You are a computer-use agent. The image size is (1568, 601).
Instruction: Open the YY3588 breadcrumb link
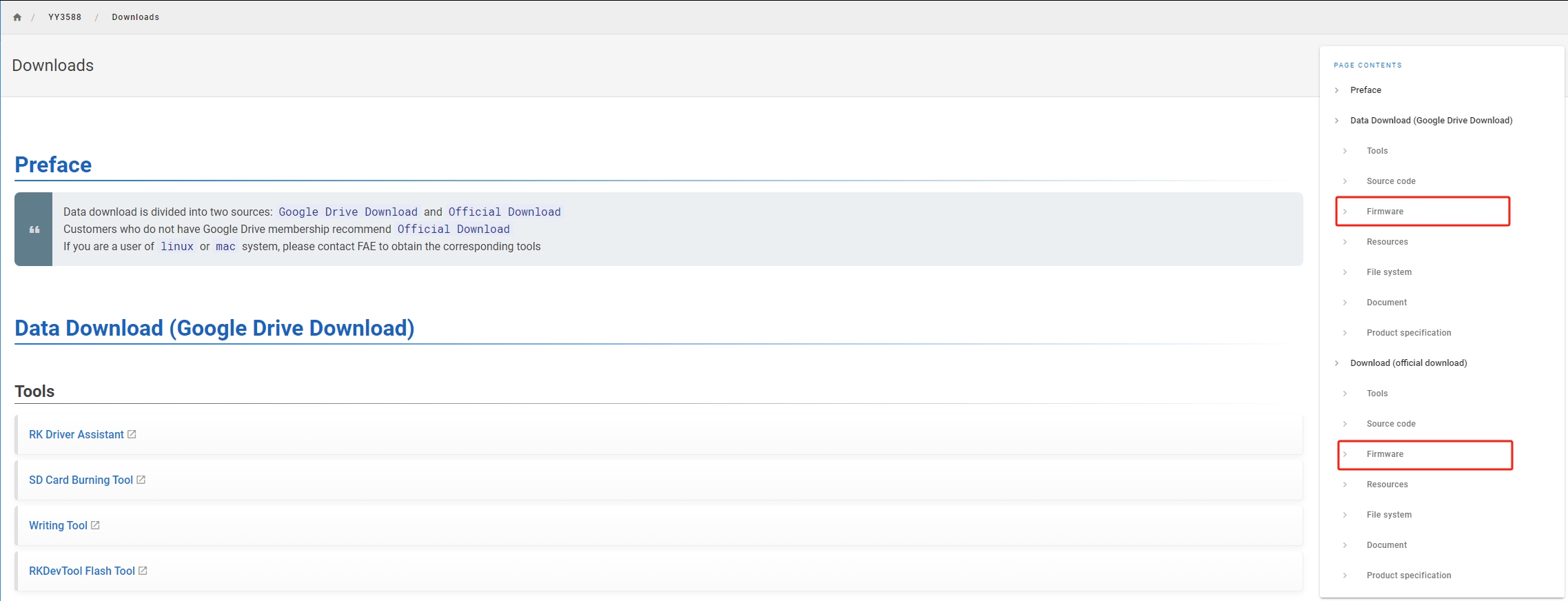point(65,17)
